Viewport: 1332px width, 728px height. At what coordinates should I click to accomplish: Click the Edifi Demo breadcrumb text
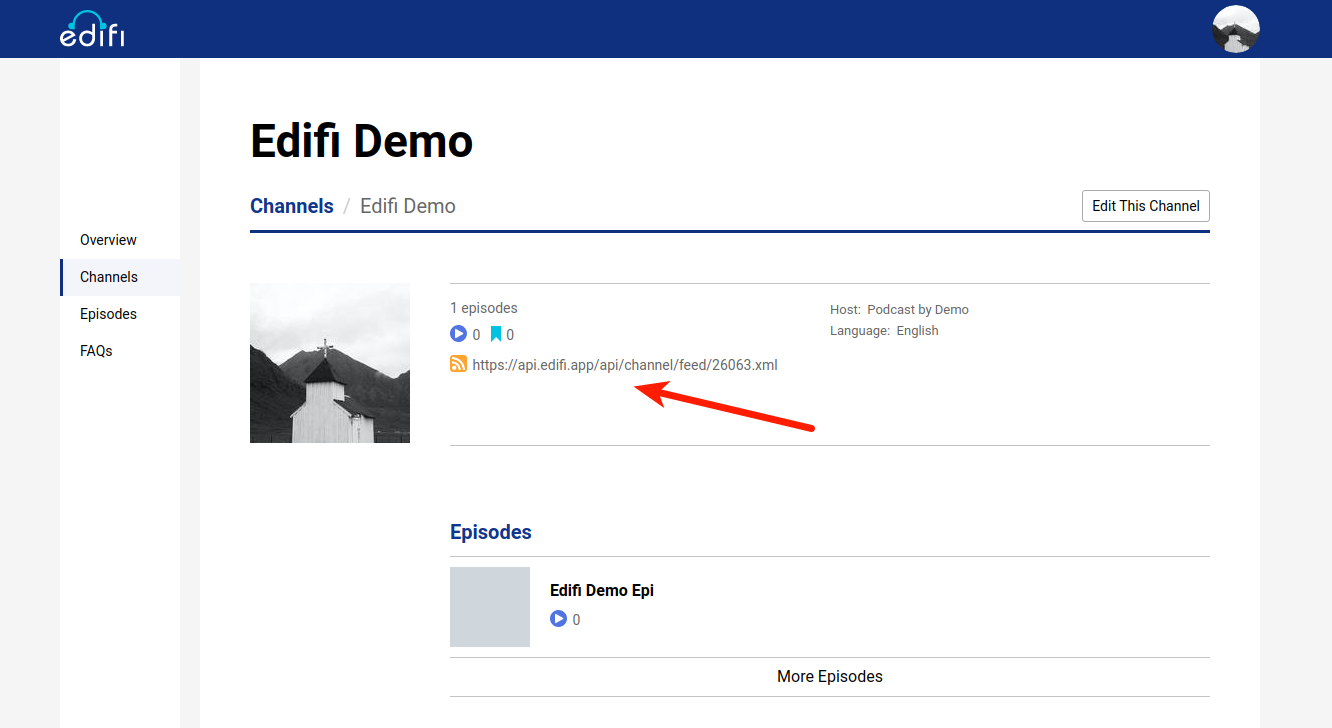pyautogui.click(x=408, y=206)
